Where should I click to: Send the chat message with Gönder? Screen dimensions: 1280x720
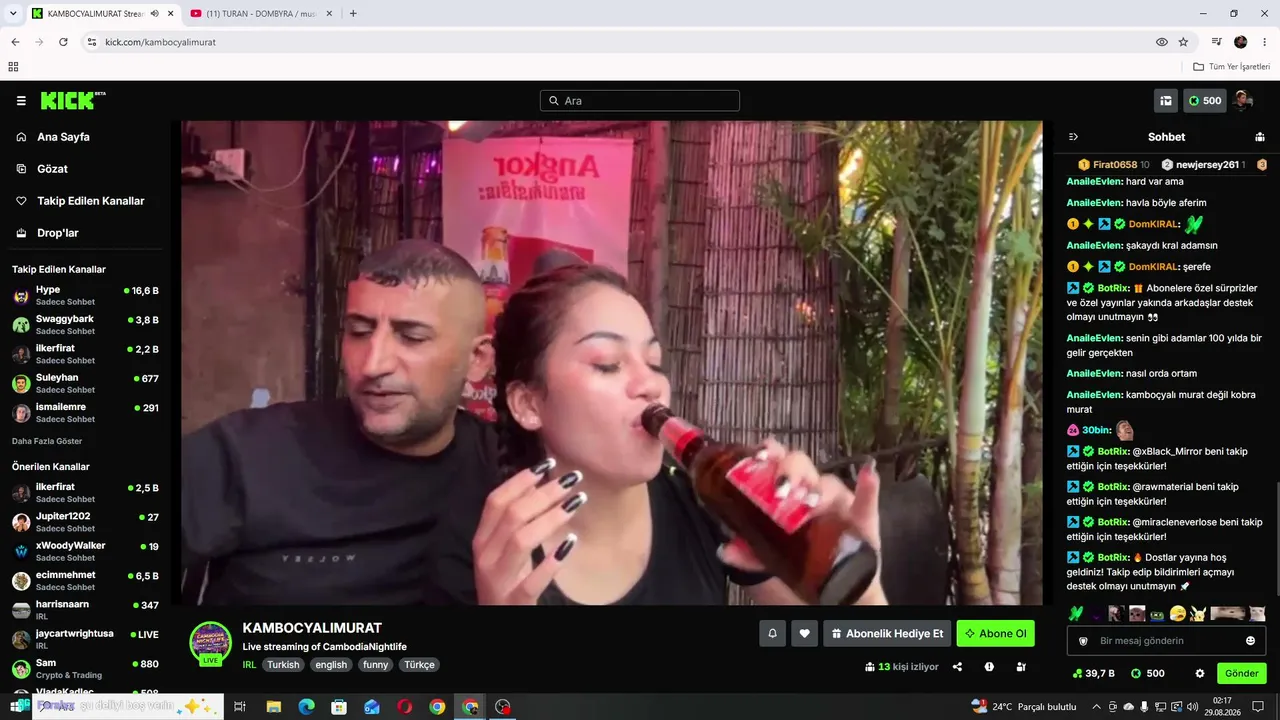(1242, 674)
